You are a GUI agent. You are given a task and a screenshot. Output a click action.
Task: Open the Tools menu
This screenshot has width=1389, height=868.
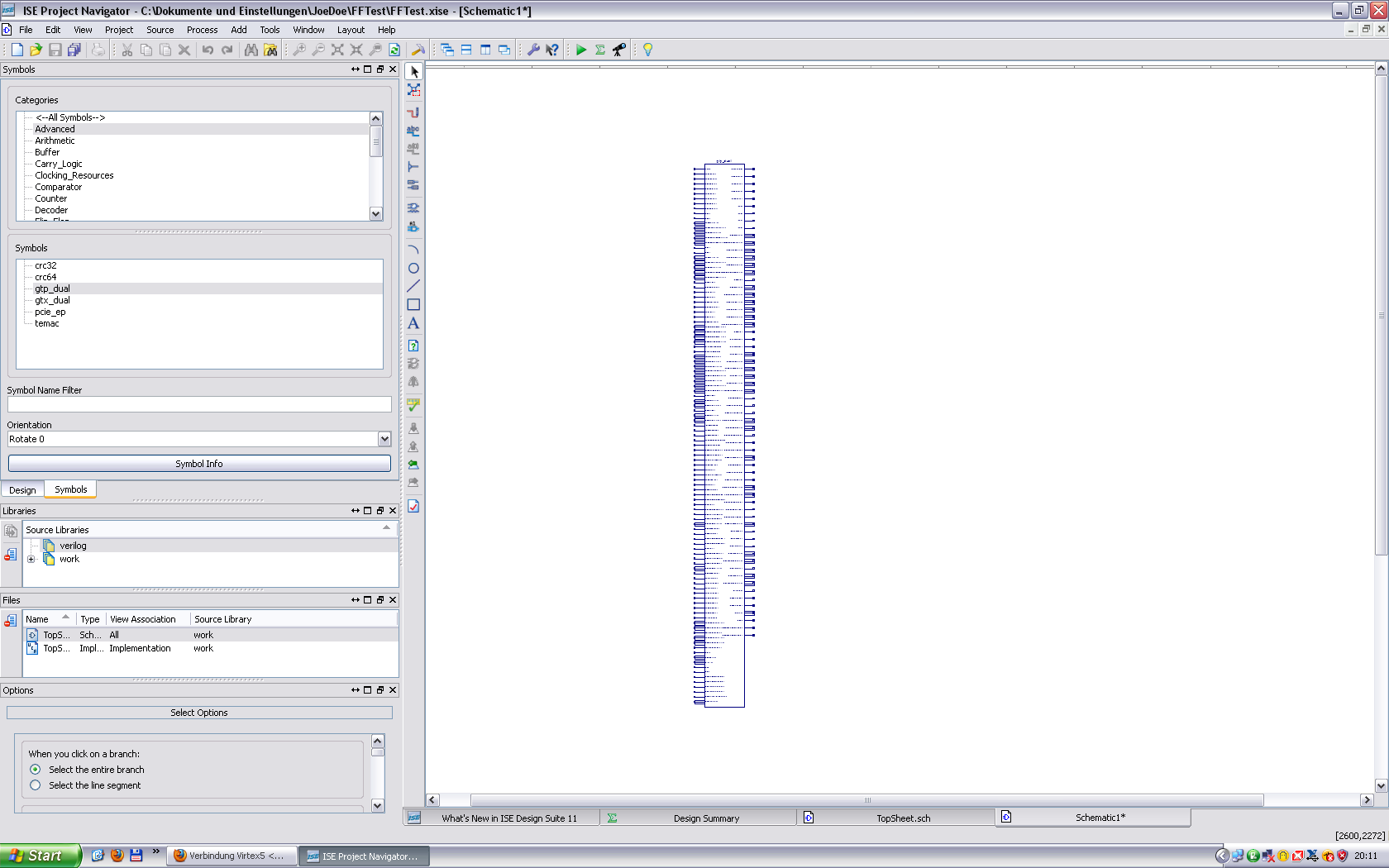pos(270,30)
